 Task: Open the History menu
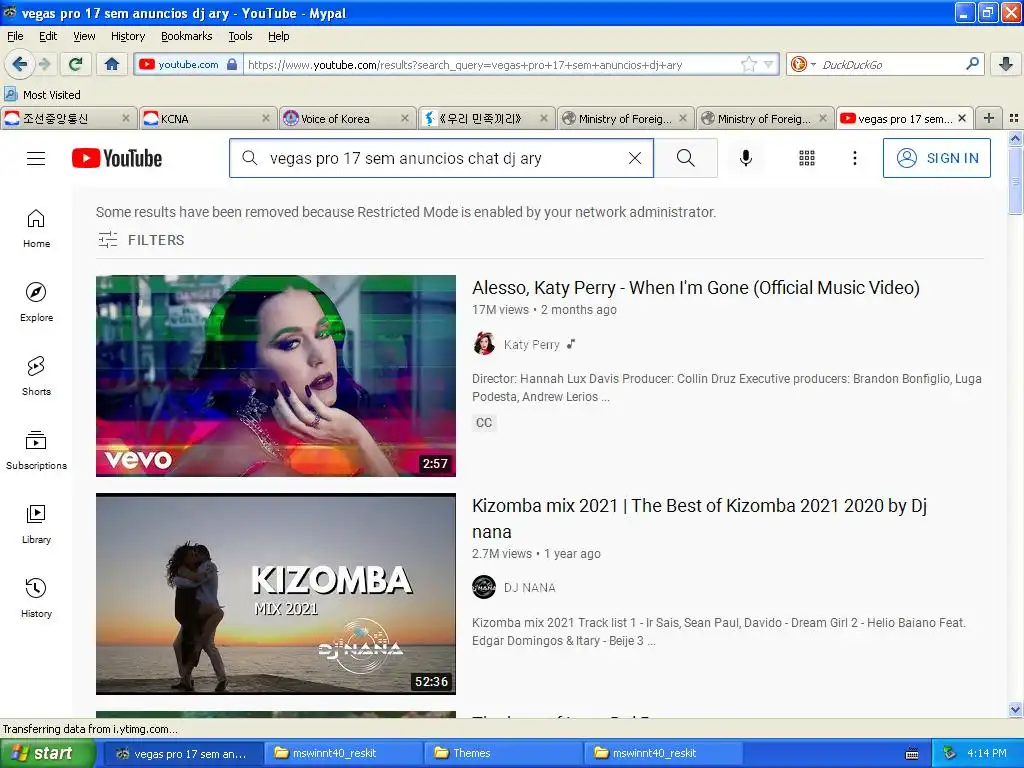[128, 36]
